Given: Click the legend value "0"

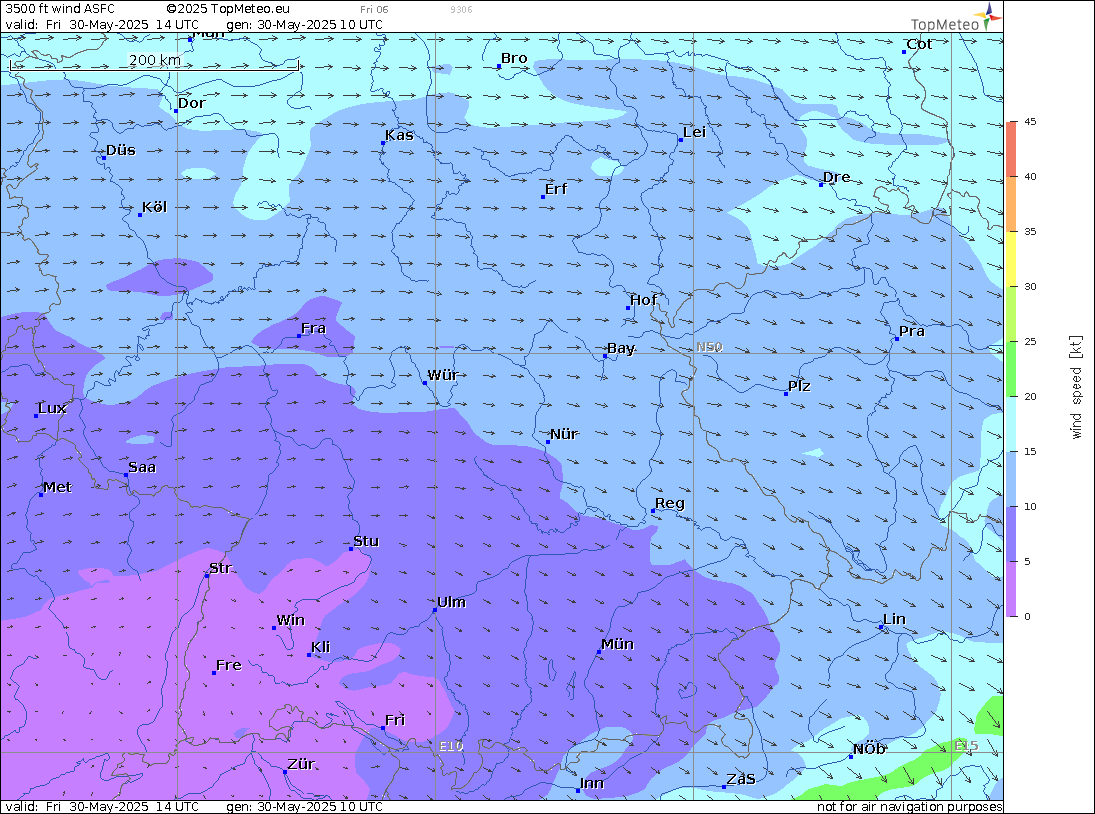Looking at the screenshot, I should (x=1027, y=616).
